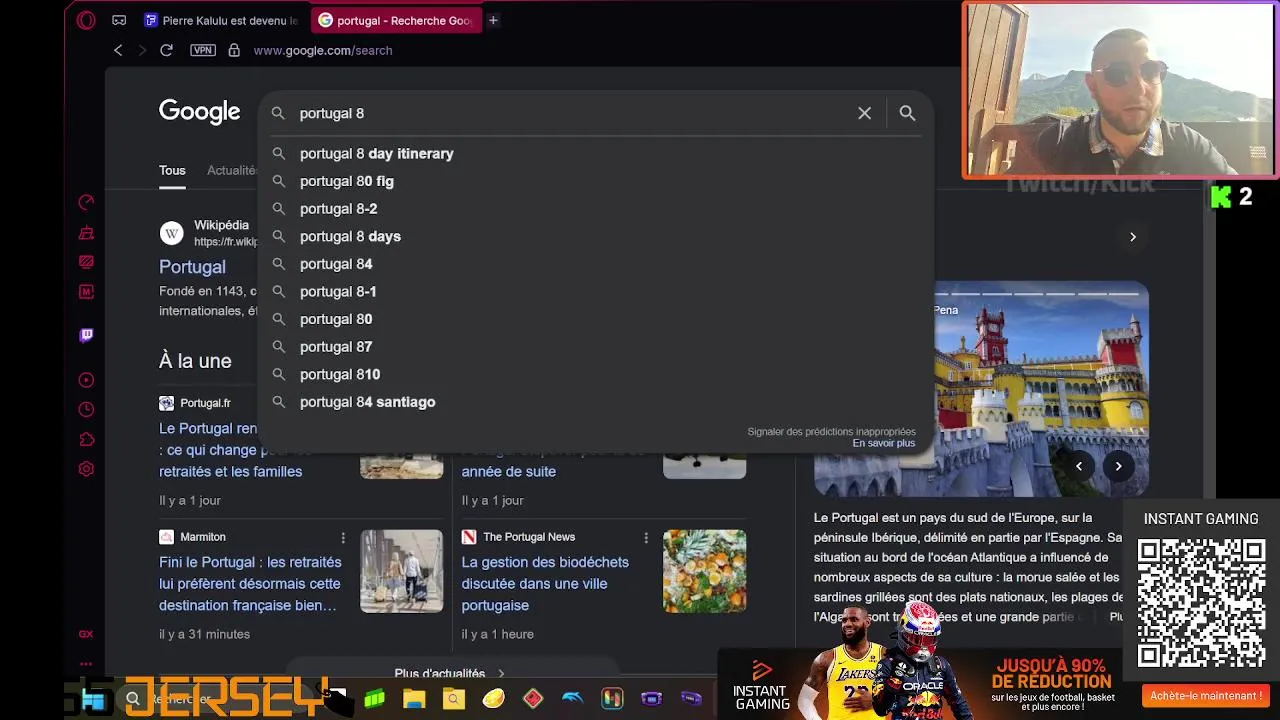Open History clock icon in sidebar

[x=86, y=410]
